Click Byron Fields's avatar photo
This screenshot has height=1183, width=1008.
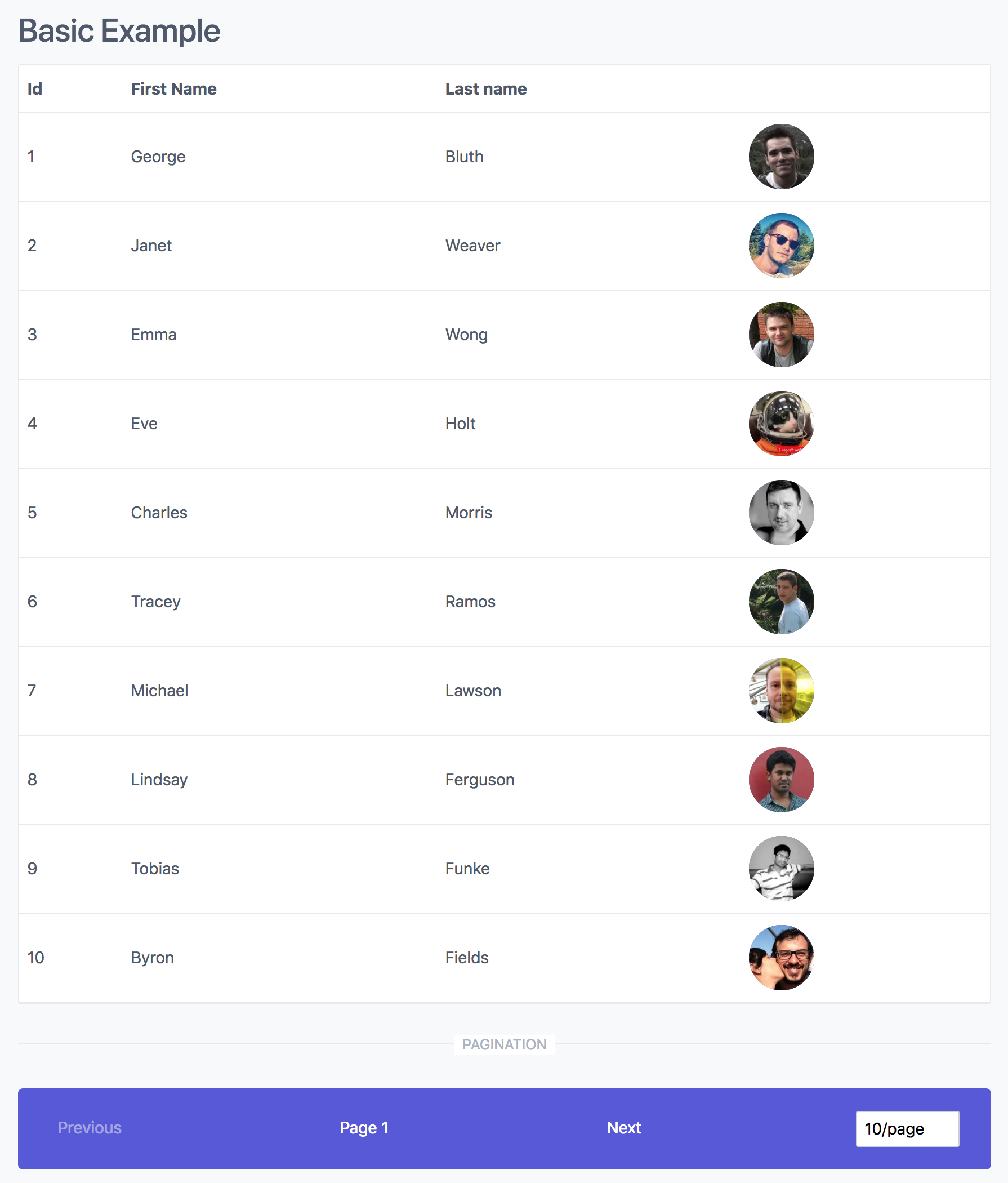tap(781, 958)
